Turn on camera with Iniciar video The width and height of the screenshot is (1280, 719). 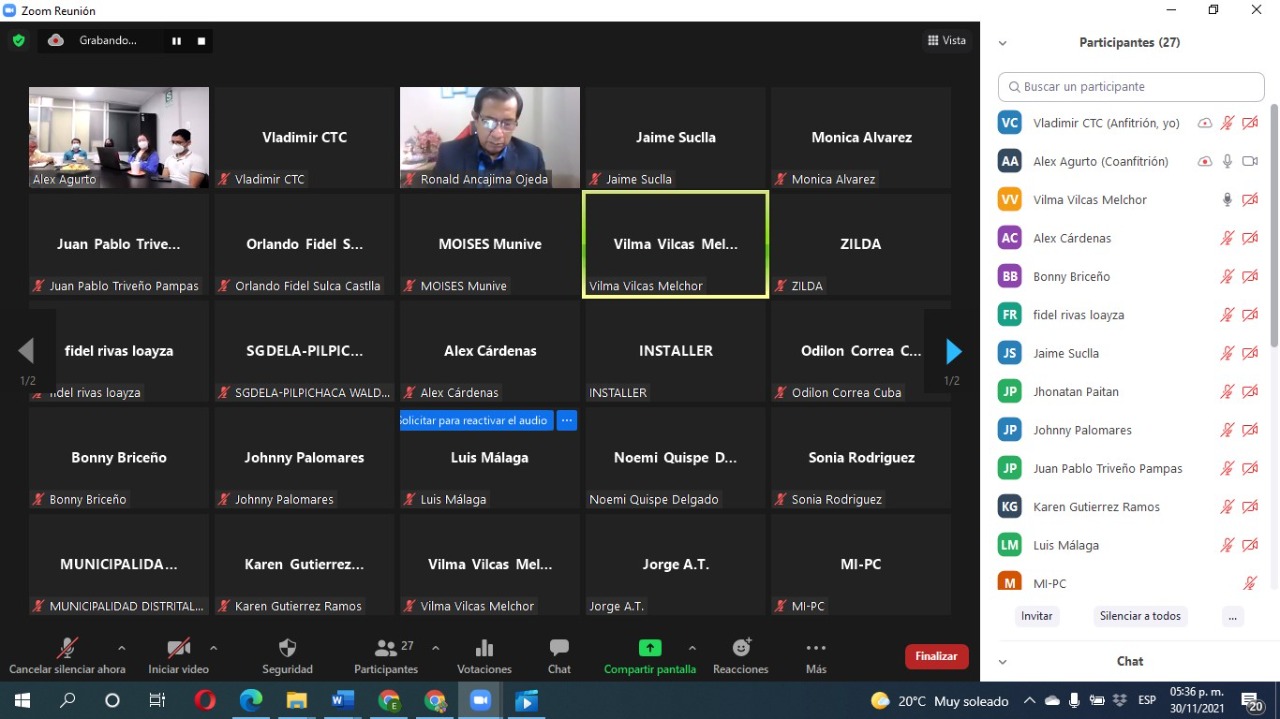[178, 648]
